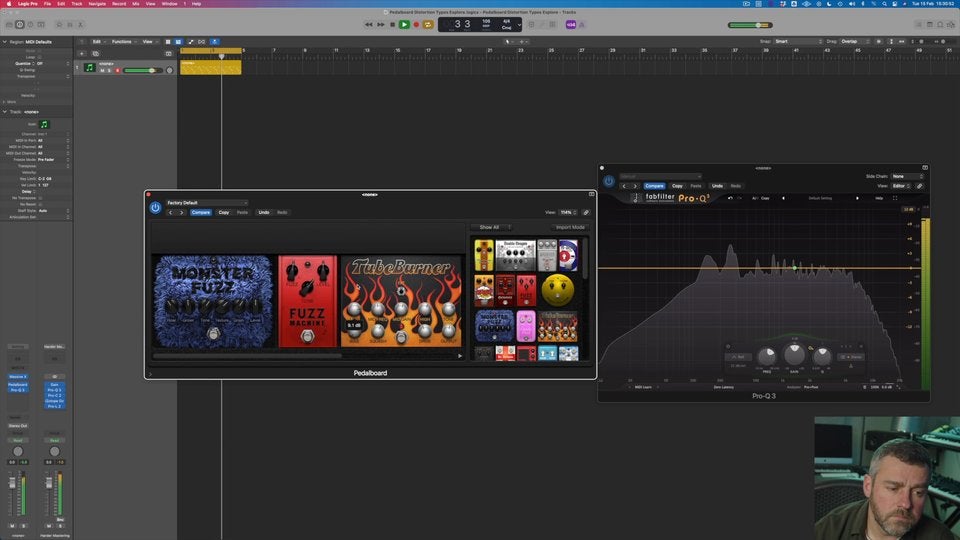The width and height of the screenshot is (960, 540).
Task: Open the Functions menu in tracks area
Action: 123,41
